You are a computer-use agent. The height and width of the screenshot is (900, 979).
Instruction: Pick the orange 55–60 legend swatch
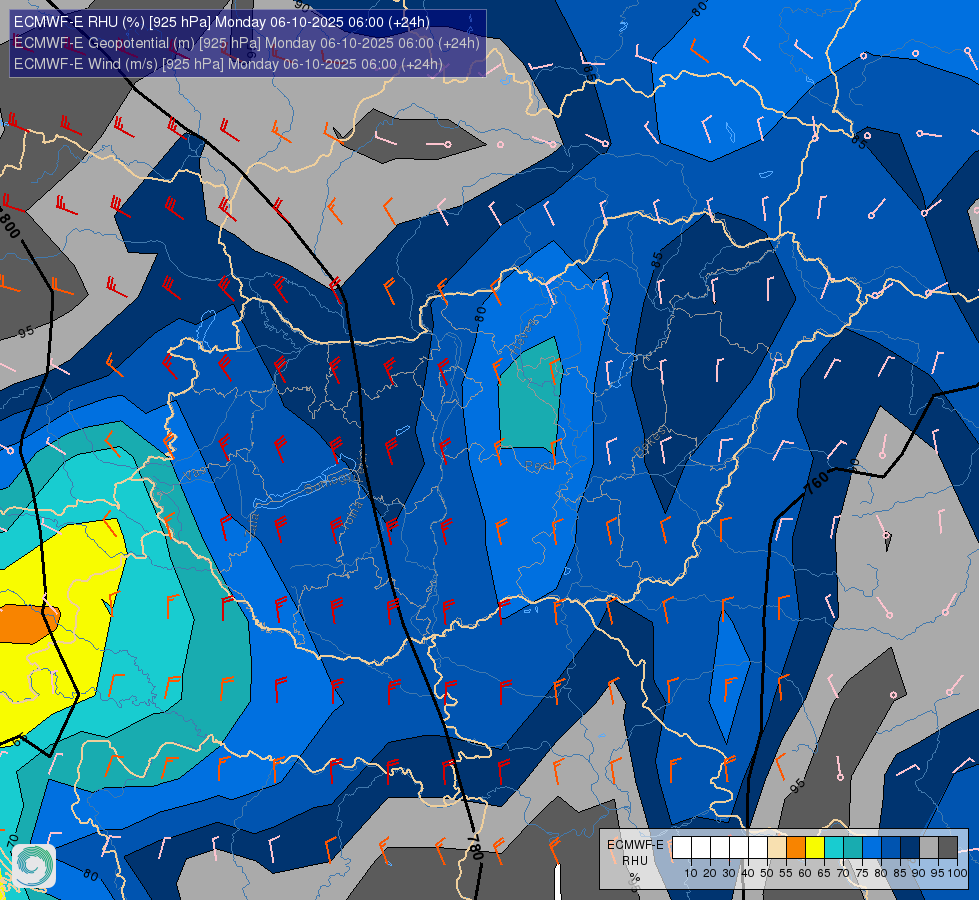[795, 848]
